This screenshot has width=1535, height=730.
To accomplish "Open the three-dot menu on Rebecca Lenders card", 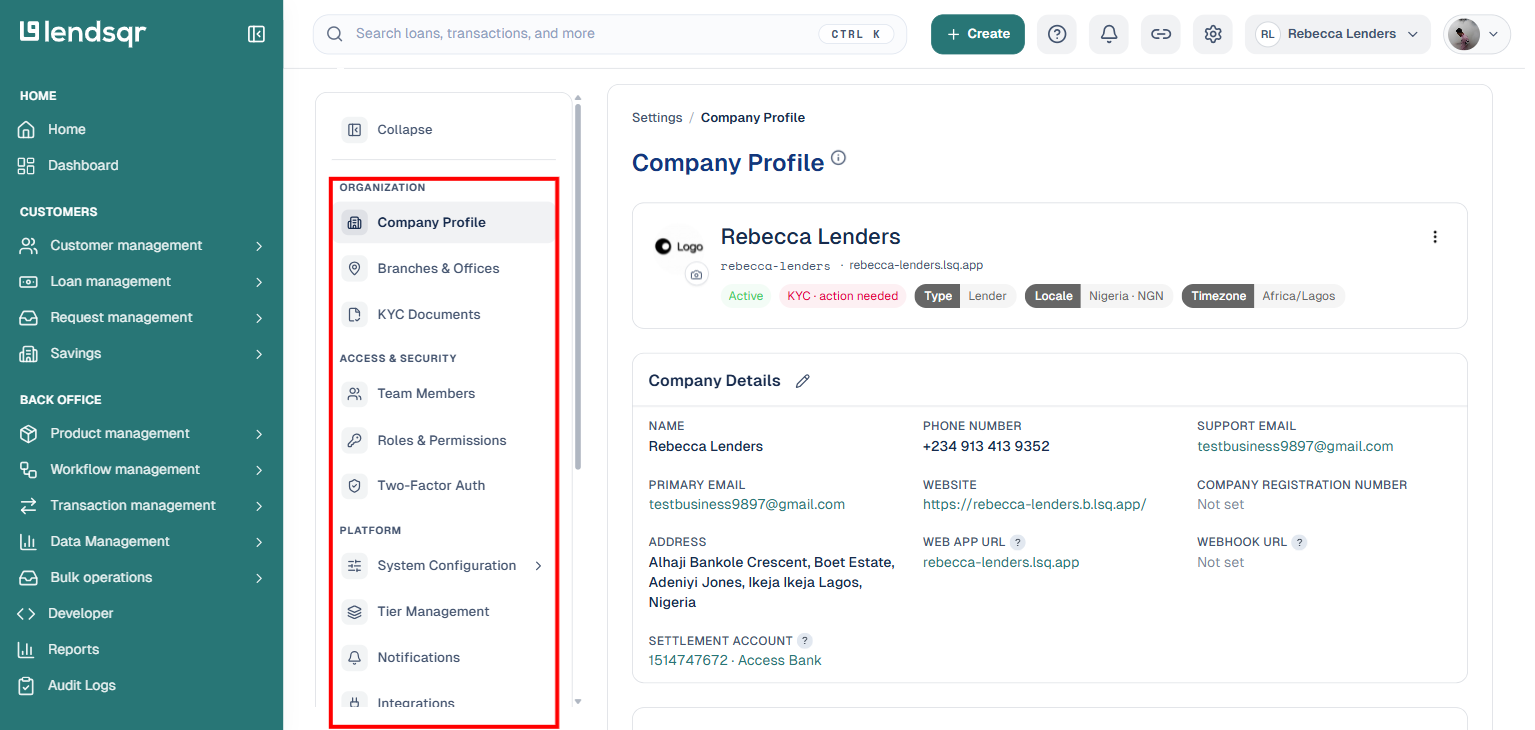I will 1435,237.
